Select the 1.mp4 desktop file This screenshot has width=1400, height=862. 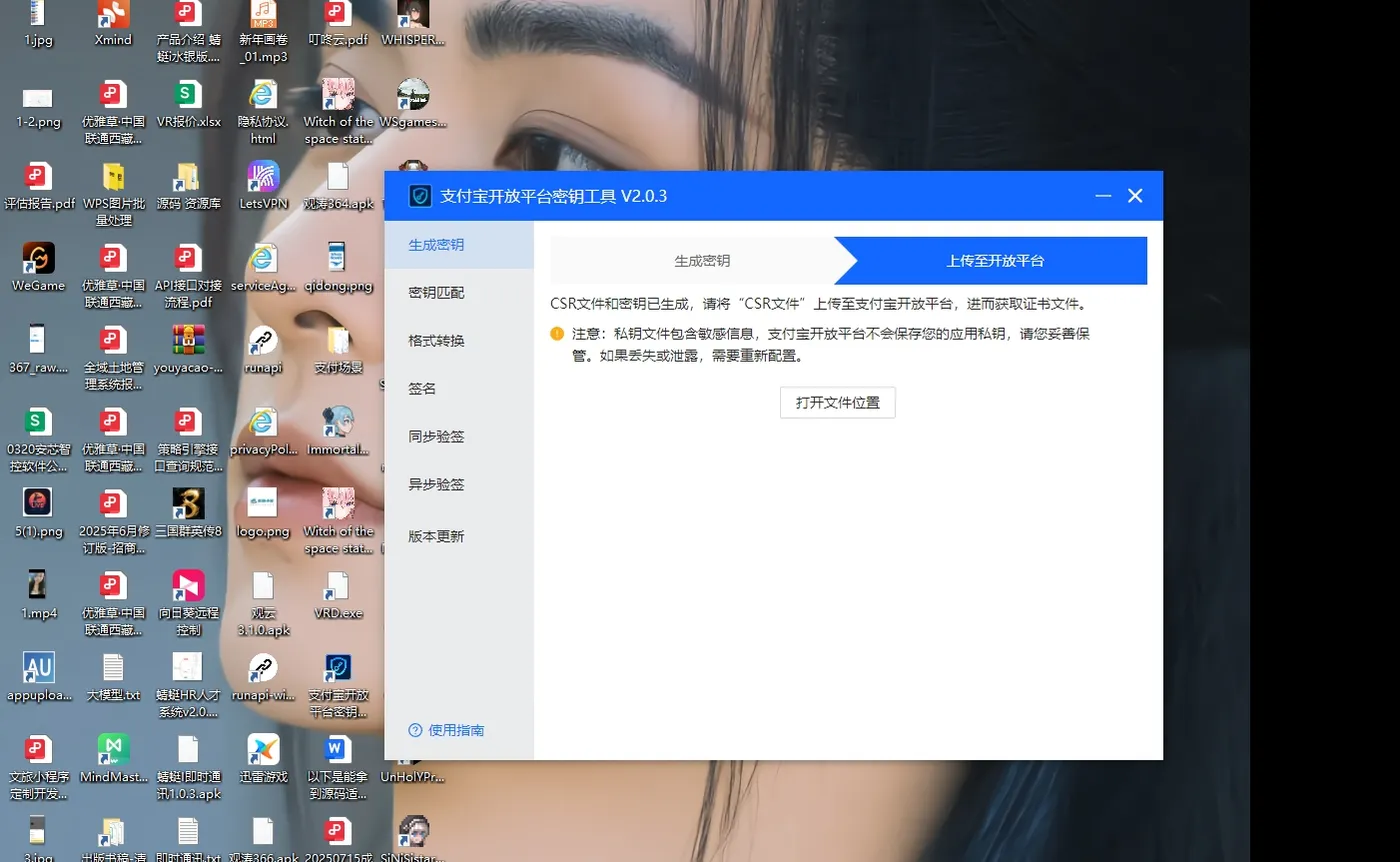coord(38,596)
